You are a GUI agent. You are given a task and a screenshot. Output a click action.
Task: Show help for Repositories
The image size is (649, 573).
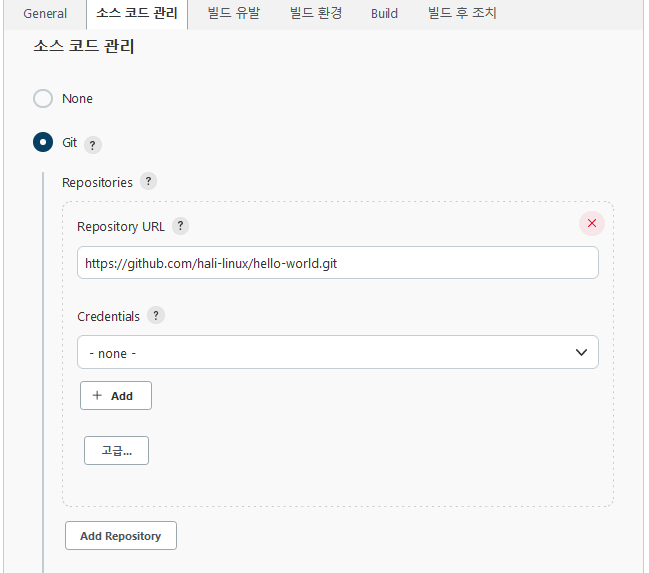[148, 181]
